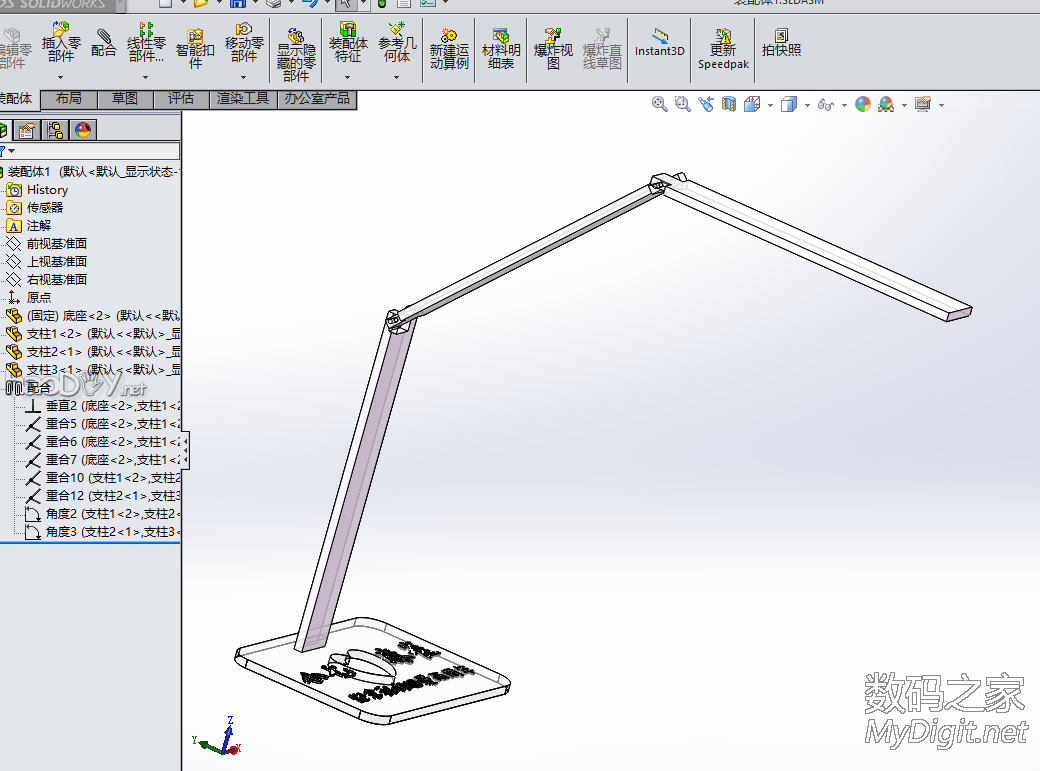
Task: Open the ConfigurationManager tab icon
Action: point(55,130)
